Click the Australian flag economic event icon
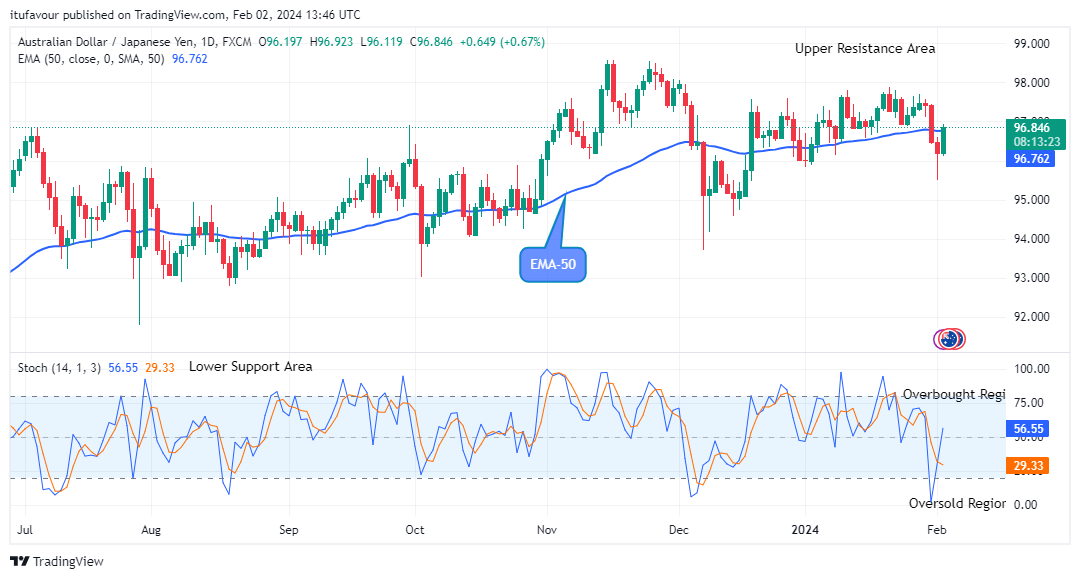The width and height of the screenshot is (1080, 579). click(945, 339)
